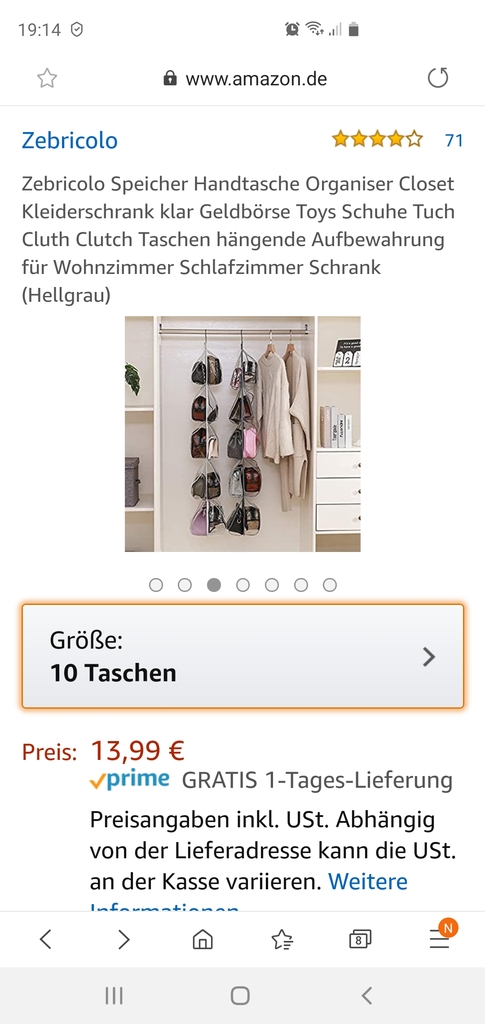Open the tabs switcher showing 8
The height and width of the screenshot is (1024, 485).
tap(360, 939)
